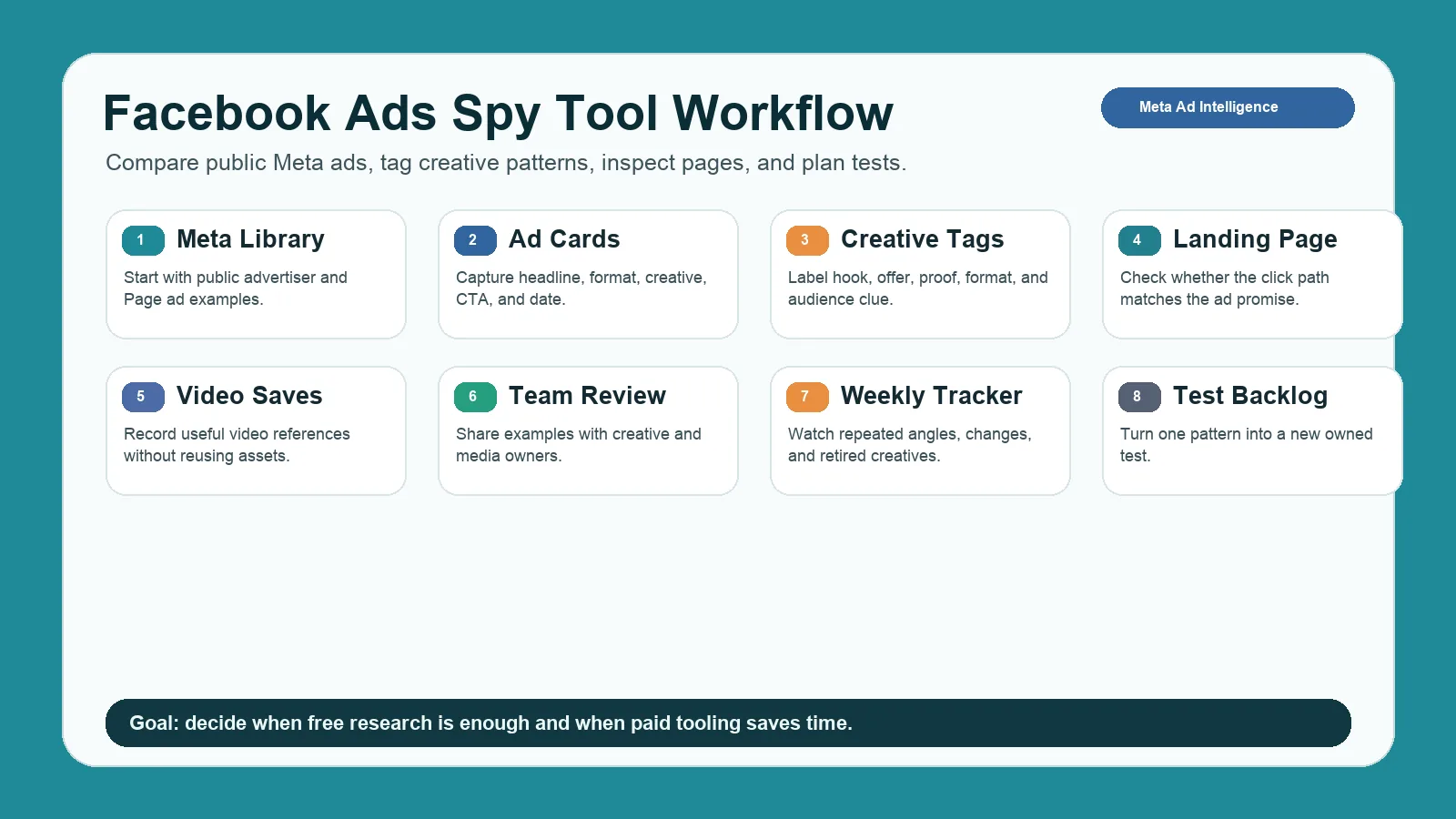Click the green number 6 badge
Viewport: 1456px width, 819px height.
(475, 397)
